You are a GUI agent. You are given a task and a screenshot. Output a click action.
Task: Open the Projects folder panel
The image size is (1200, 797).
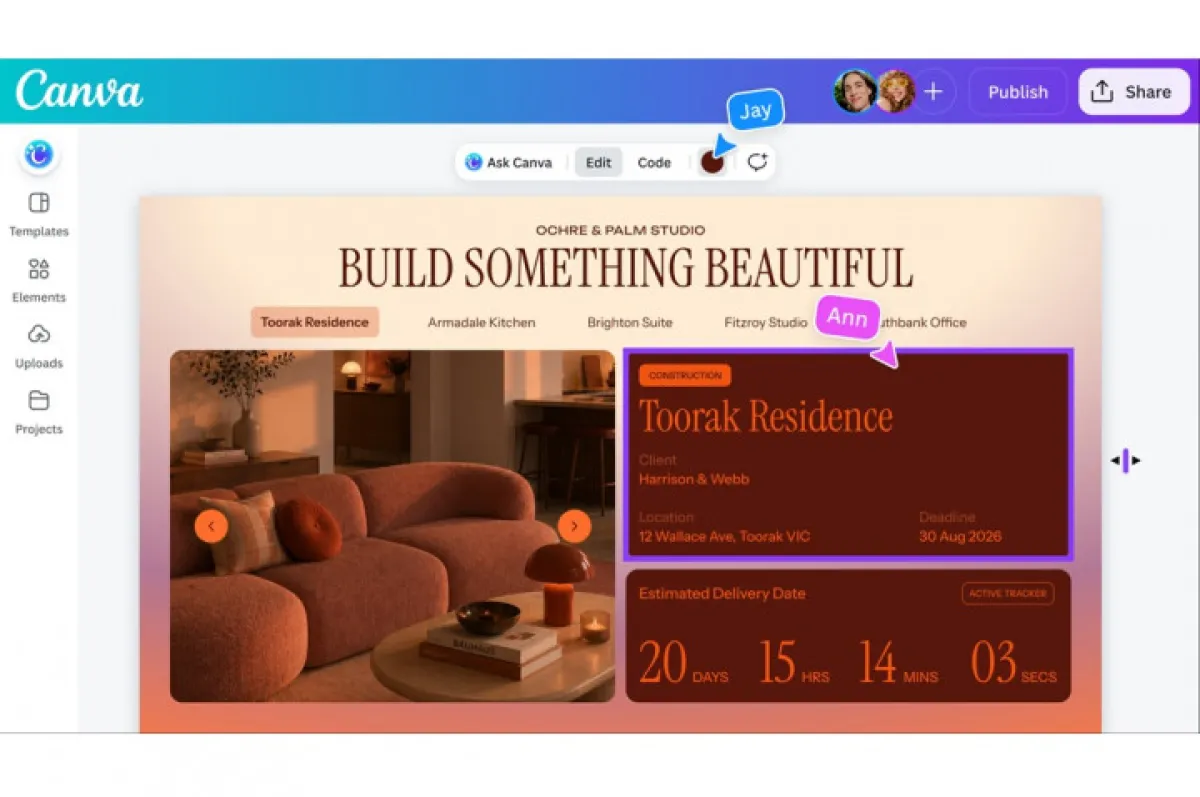click(39, 412)
